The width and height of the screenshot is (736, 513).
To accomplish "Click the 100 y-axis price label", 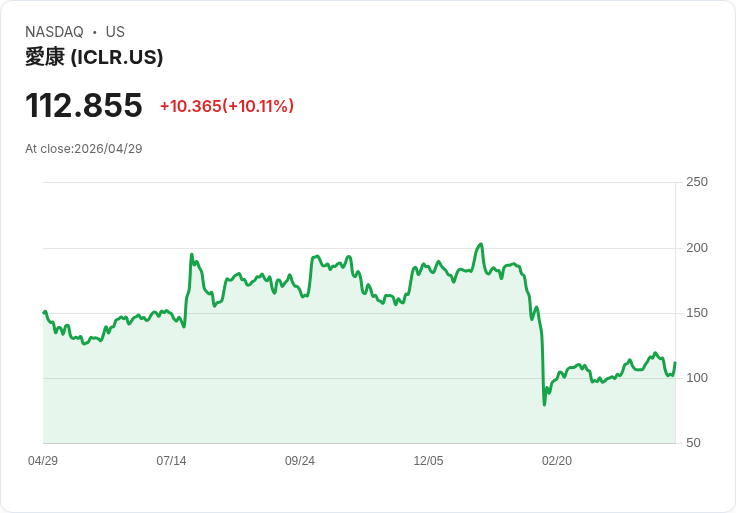I will pyautogui.click(x=697, y=377).
